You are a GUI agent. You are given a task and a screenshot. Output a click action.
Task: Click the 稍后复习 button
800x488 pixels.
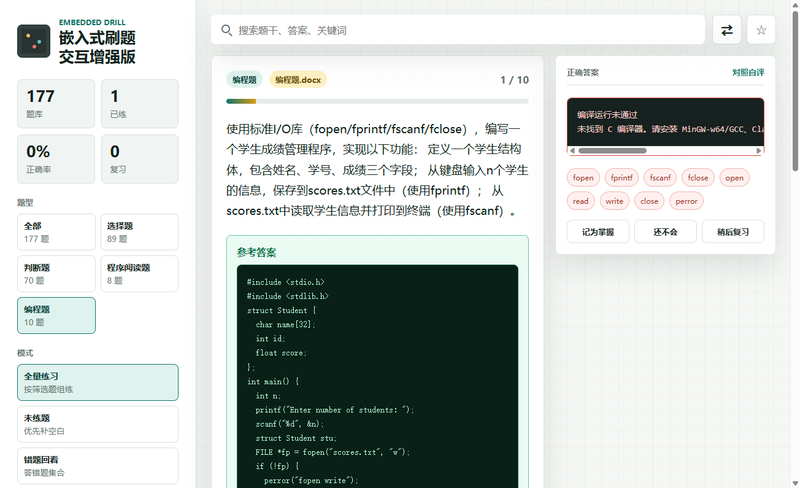coord(733,232)
